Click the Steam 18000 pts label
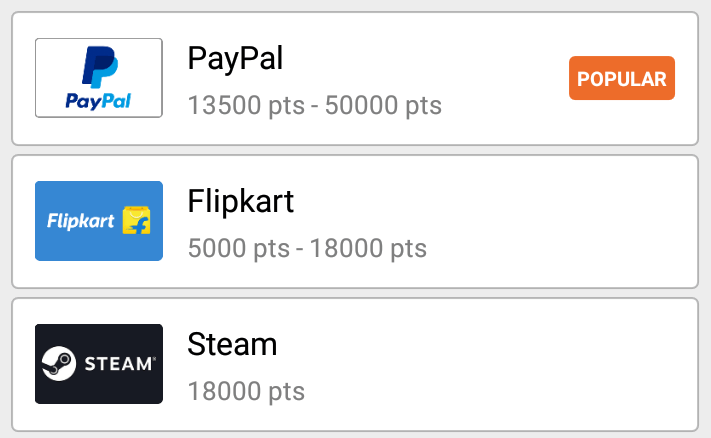 246,391
